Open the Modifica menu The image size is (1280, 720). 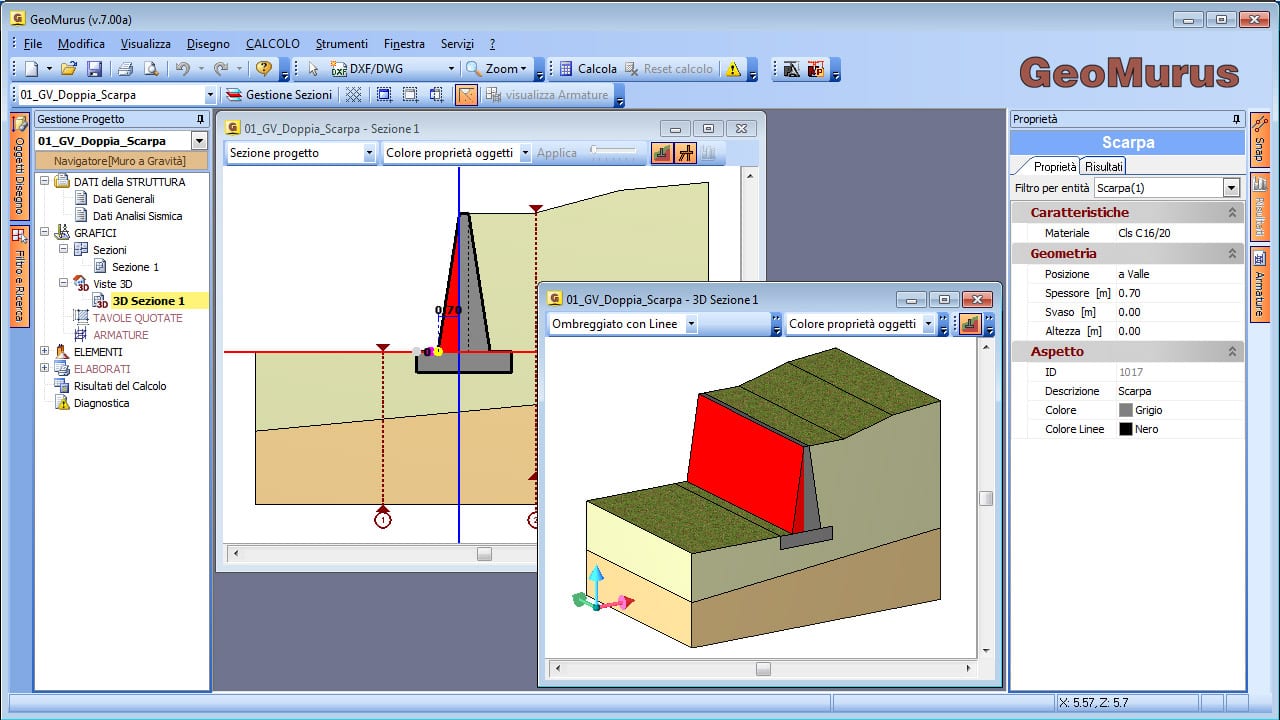coord(81,44)
